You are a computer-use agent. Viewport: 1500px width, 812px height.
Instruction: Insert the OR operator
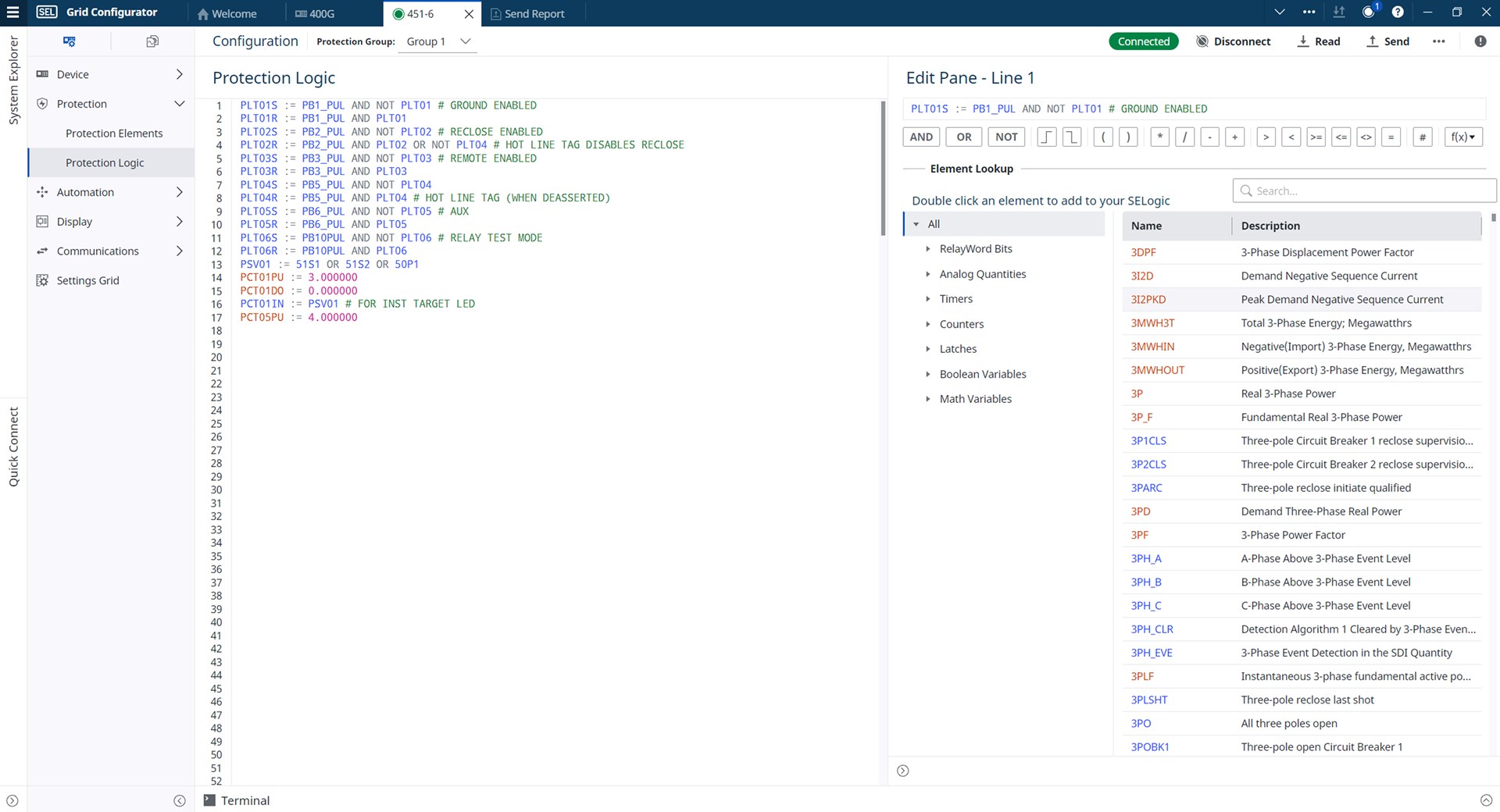(x=964, y=137)
